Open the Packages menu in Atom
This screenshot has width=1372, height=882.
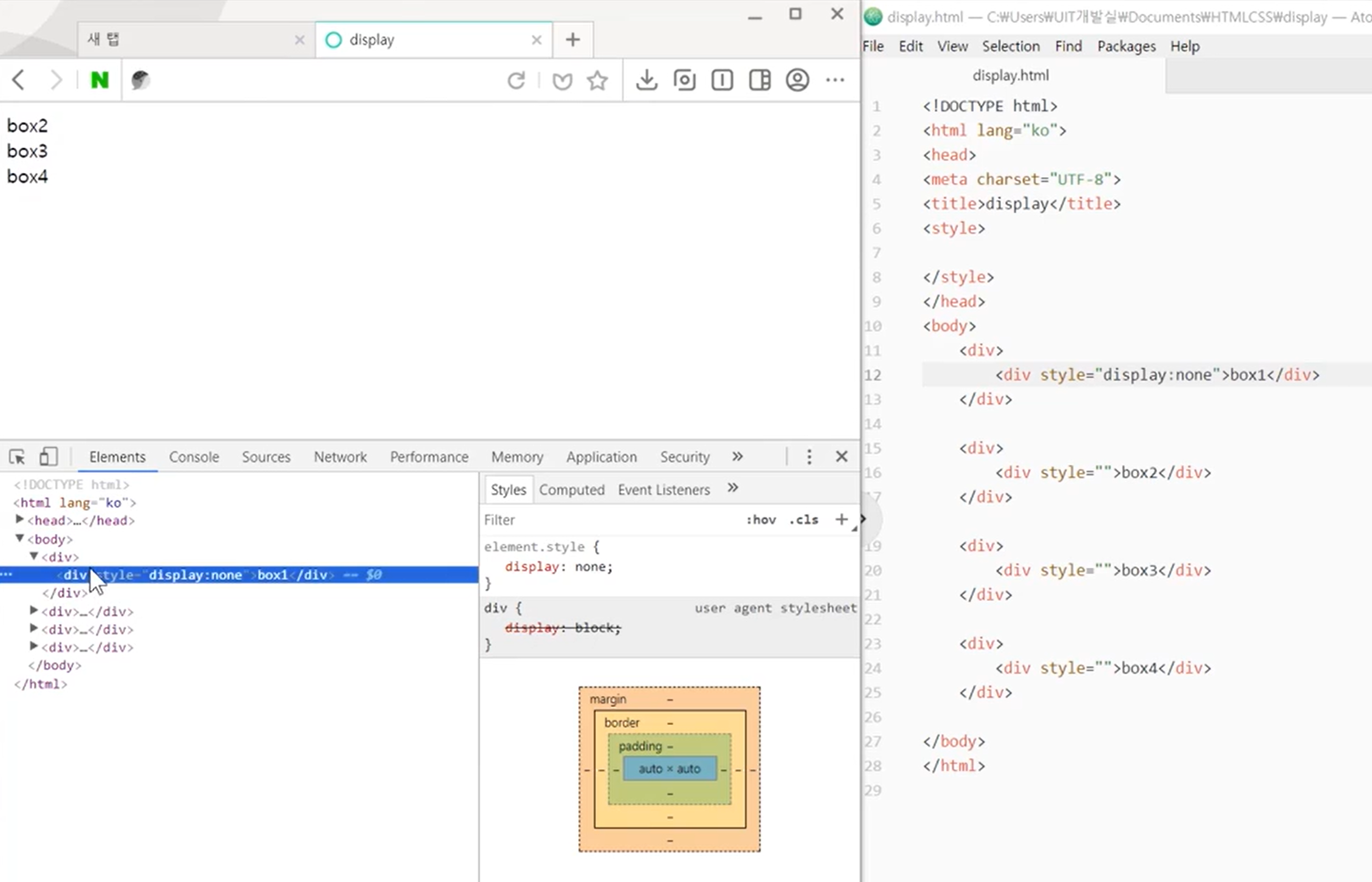click(1126, 47)
